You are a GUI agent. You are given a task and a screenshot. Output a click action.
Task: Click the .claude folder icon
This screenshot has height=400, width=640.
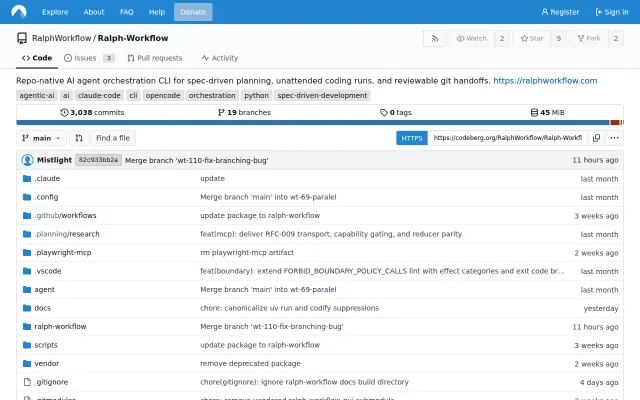tap(27, 178)
